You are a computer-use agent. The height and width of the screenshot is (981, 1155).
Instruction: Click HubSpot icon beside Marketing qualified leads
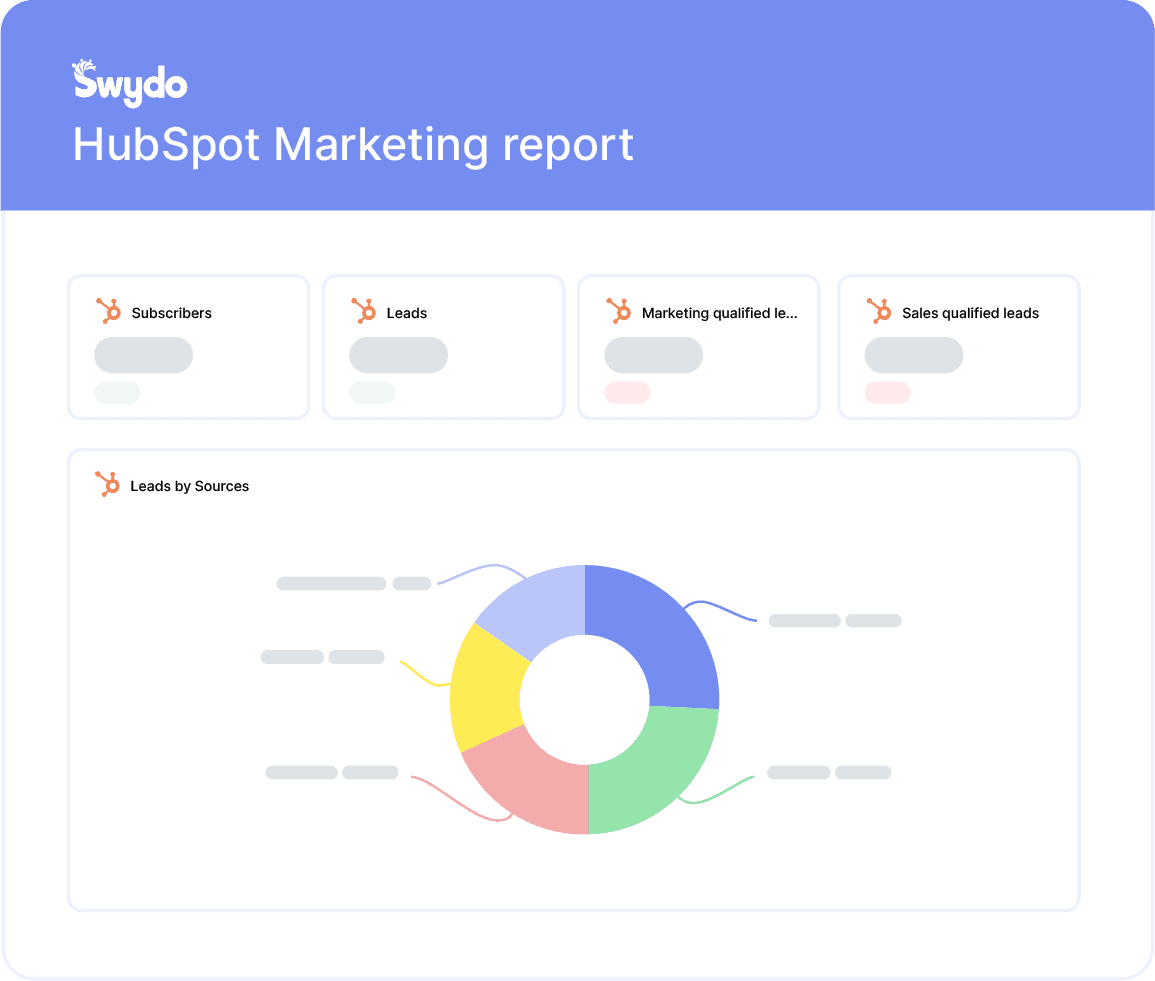coord(619,311)
